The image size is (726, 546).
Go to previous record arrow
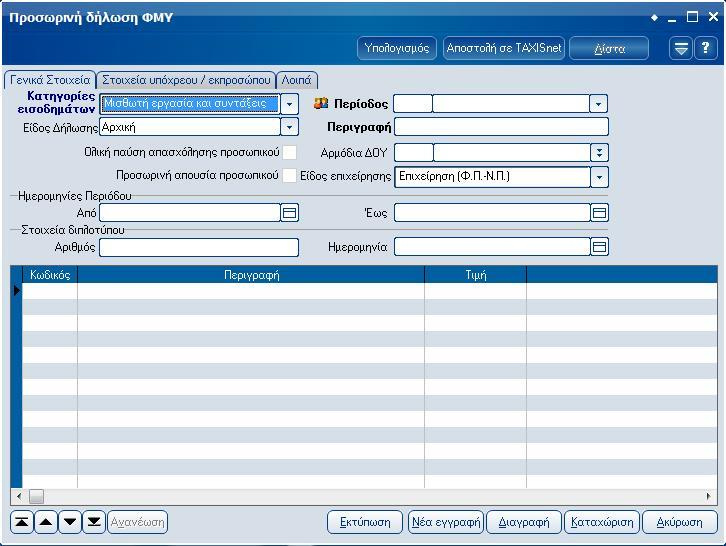pyautogui.click(x=46, y=522)
